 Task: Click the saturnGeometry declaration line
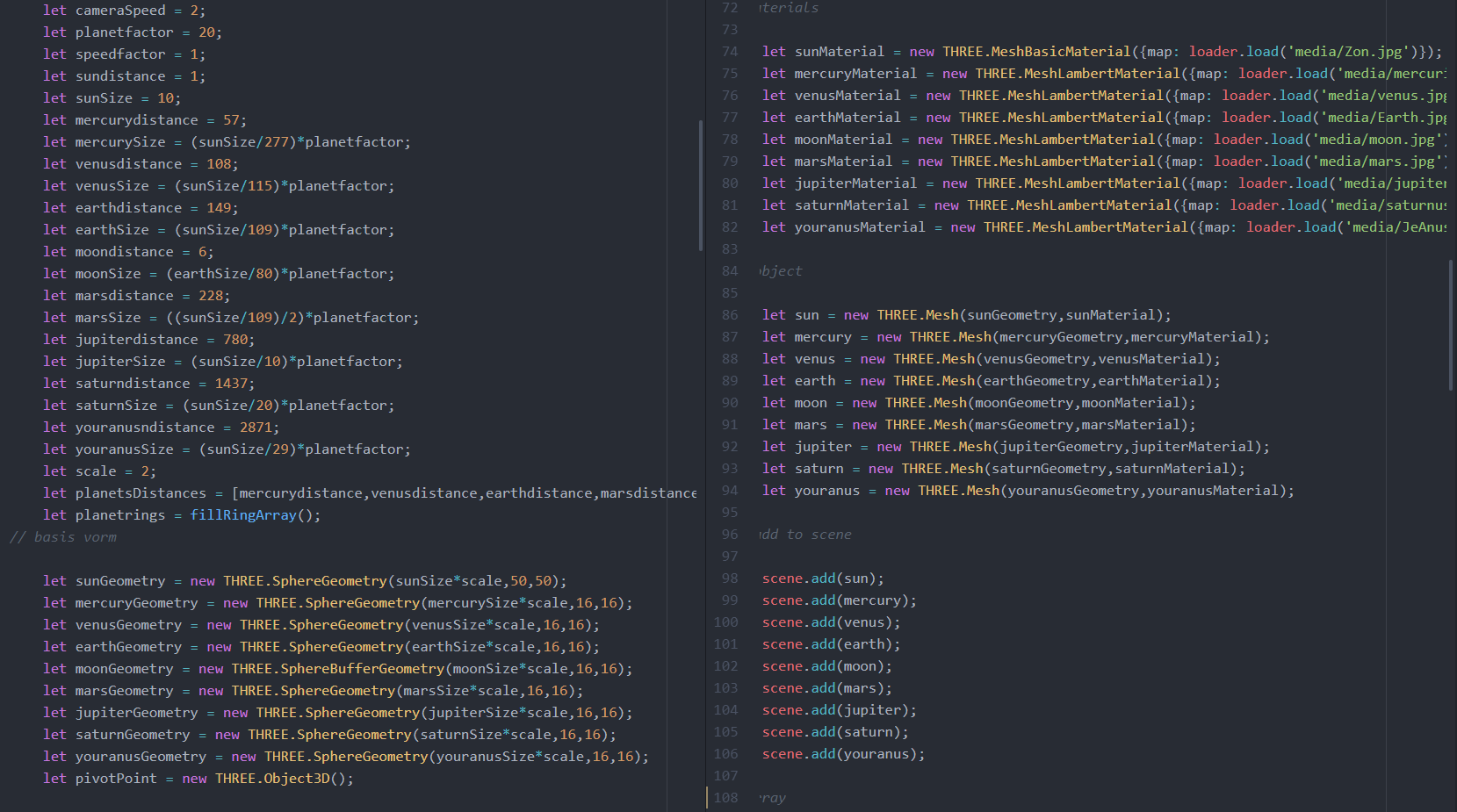329,735
